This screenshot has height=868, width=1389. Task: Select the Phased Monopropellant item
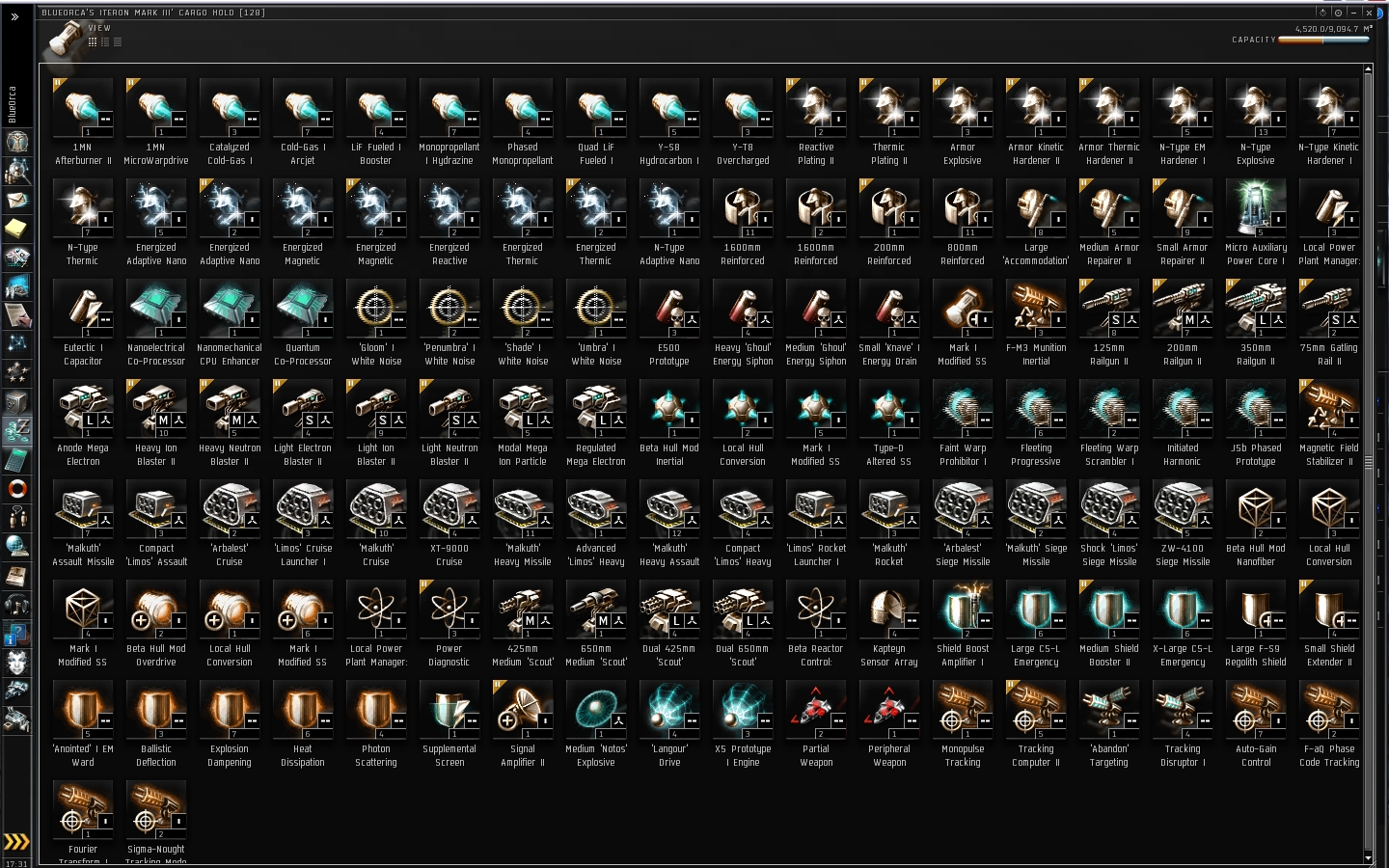[x=523, y=122]
